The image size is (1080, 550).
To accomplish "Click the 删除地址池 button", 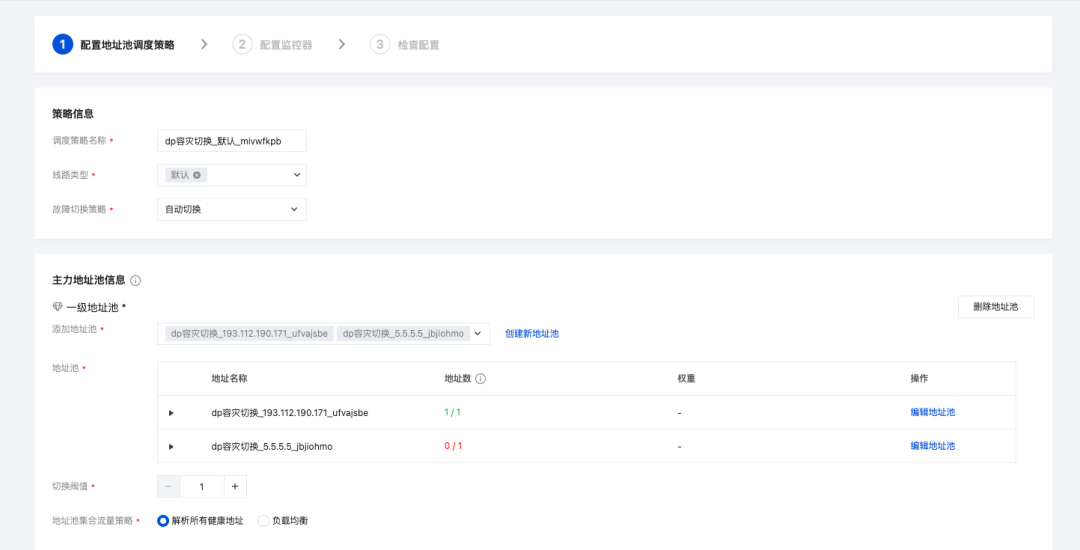I will tap(996, 307).
